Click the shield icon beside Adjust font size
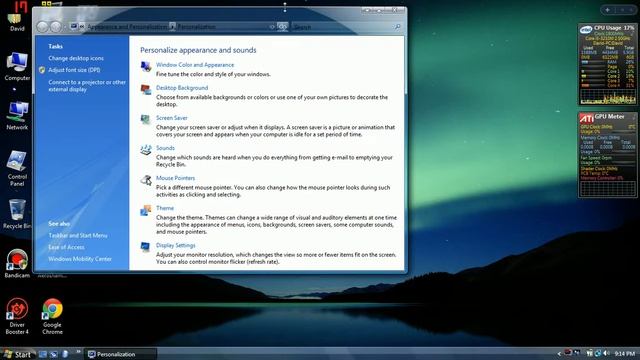The height and width of the screenshot is (360, 640). (42, 70)
